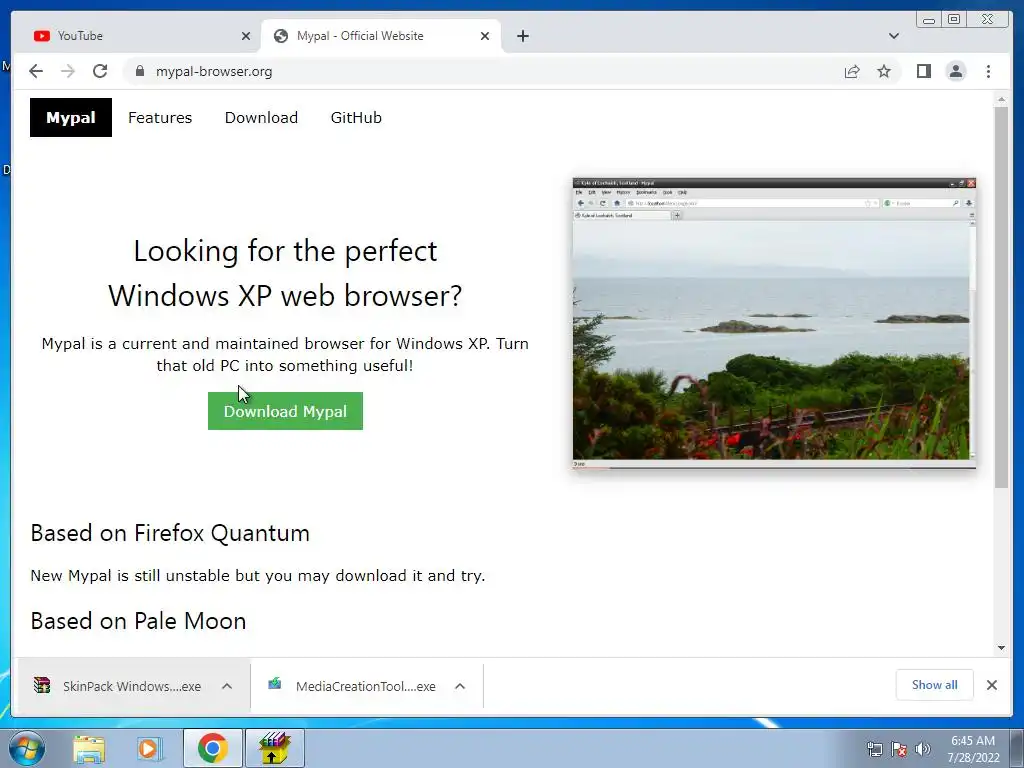
Task: Click text 'New Mypal is still unstable'
Action: [x=131, y=575]
